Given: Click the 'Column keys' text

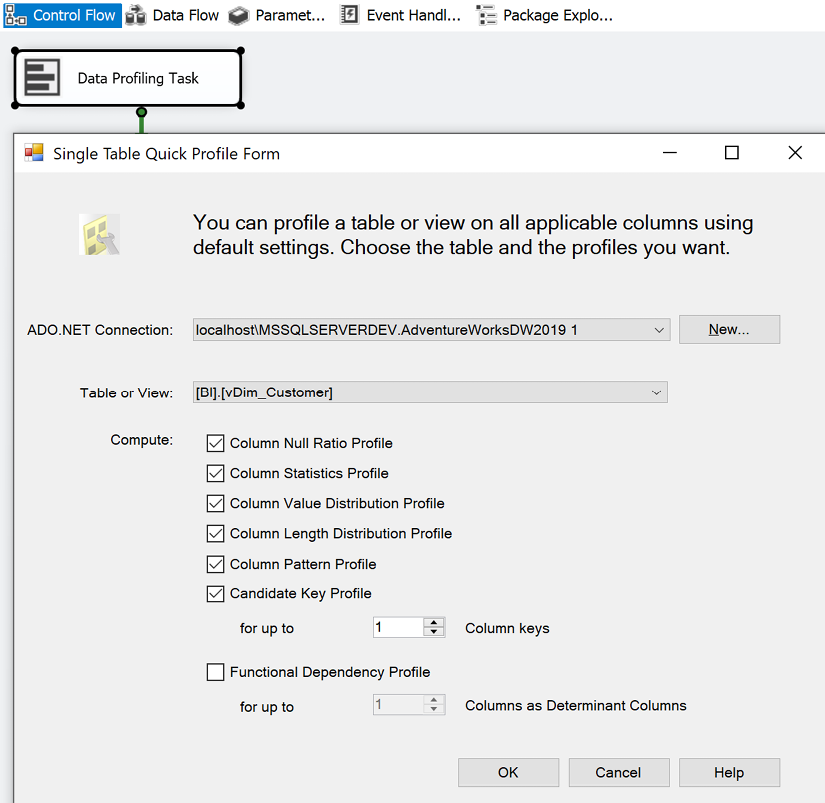Looking at the screenshot, I should click(x=507, y=628).
